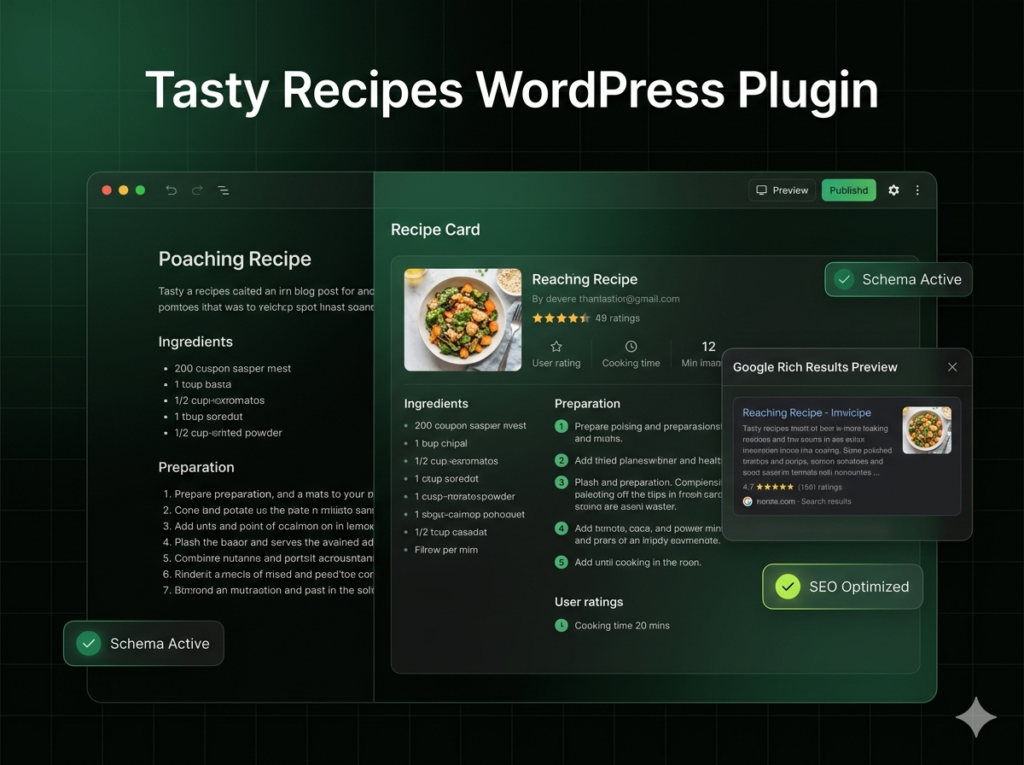The image size is (1024, 765).
Task: Click the clock icon beside Cooking time 20 mins
Action: click(561, 625)
